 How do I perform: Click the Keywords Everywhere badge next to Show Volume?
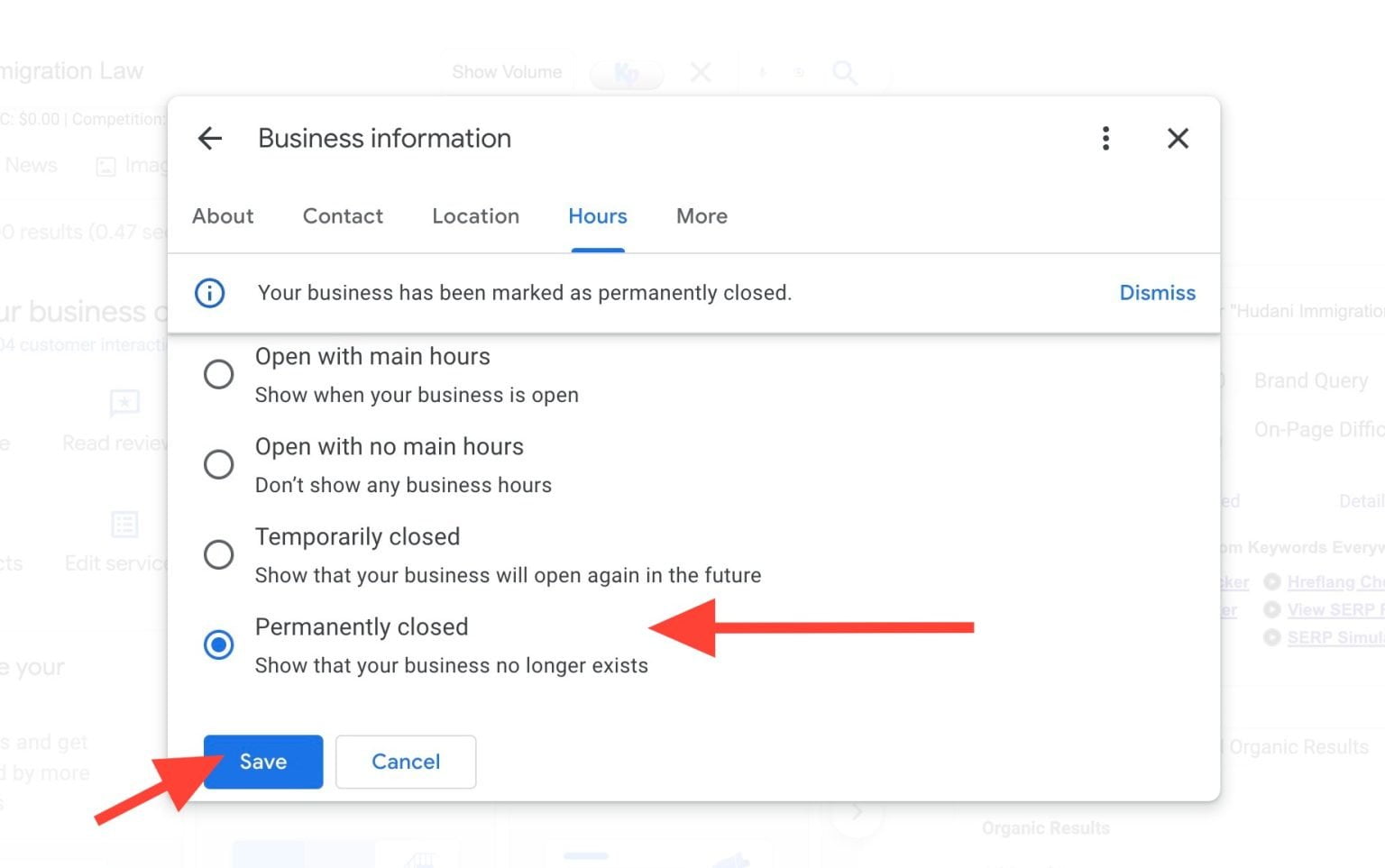[x=628, y=73]
